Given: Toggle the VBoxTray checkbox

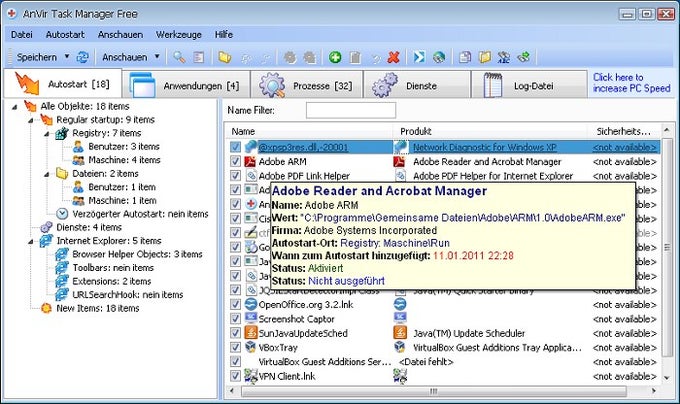Looking at the screenshot, I should [x=235, y=347].
